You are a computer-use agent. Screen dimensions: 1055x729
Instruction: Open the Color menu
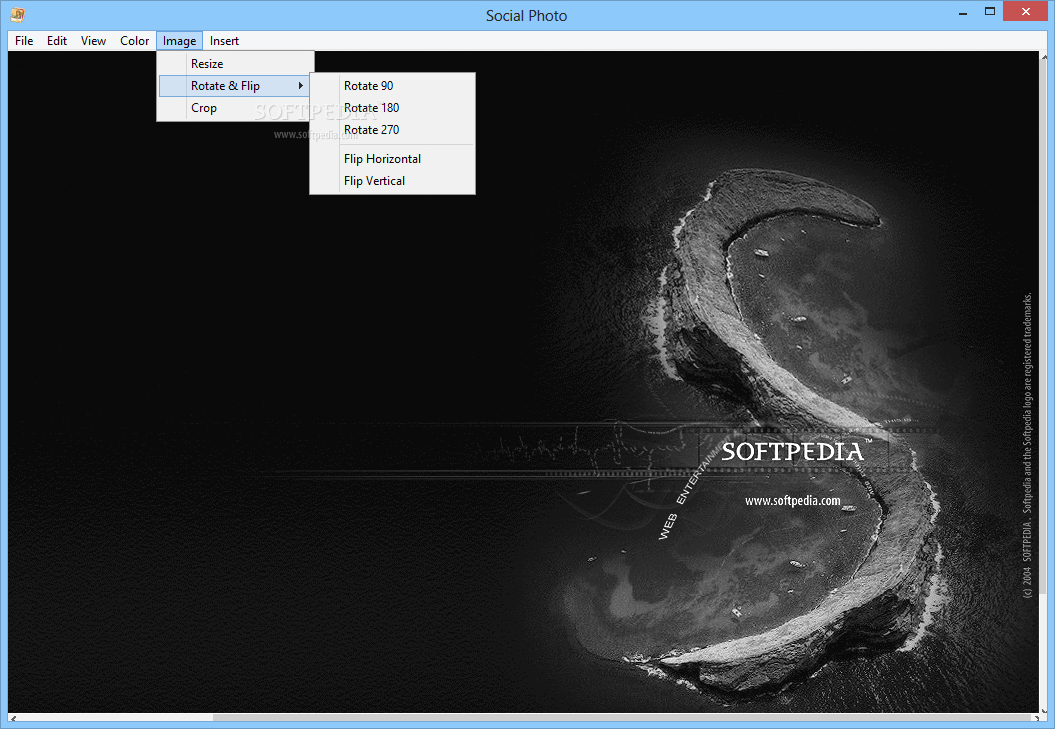click(135, 41)
